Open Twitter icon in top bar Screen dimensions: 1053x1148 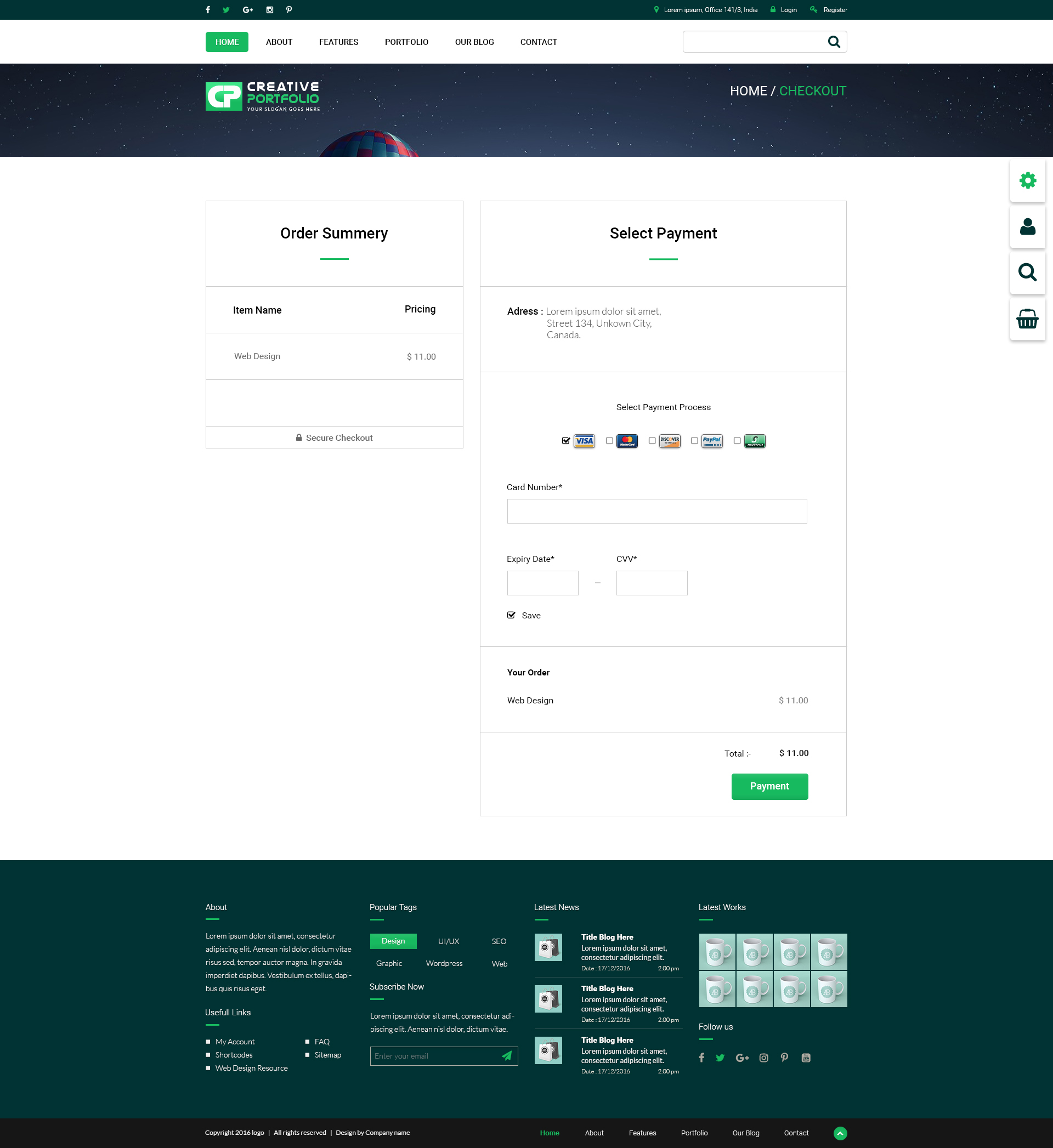226,10
